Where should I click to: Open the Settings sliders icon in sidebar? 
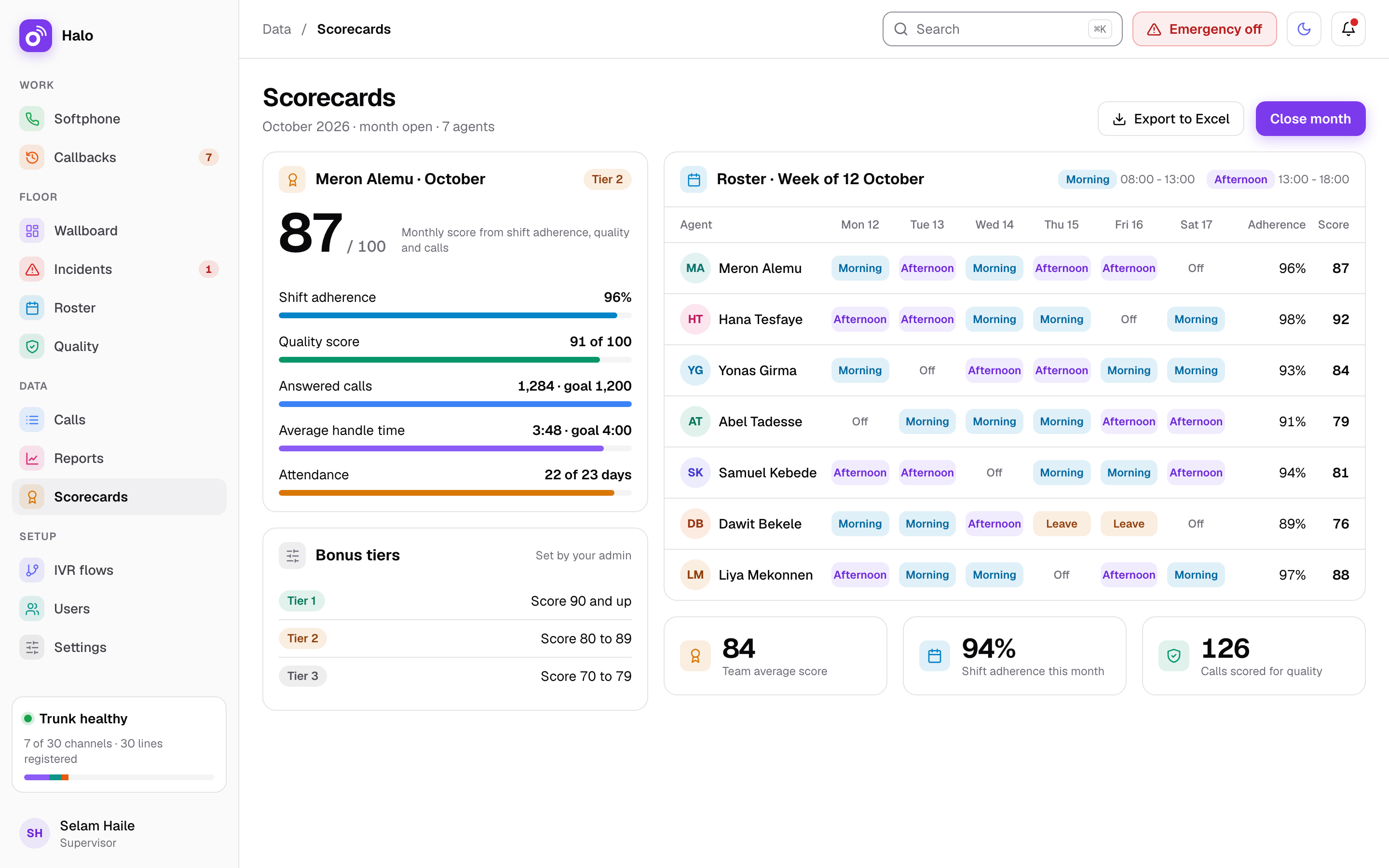(32, 647)
